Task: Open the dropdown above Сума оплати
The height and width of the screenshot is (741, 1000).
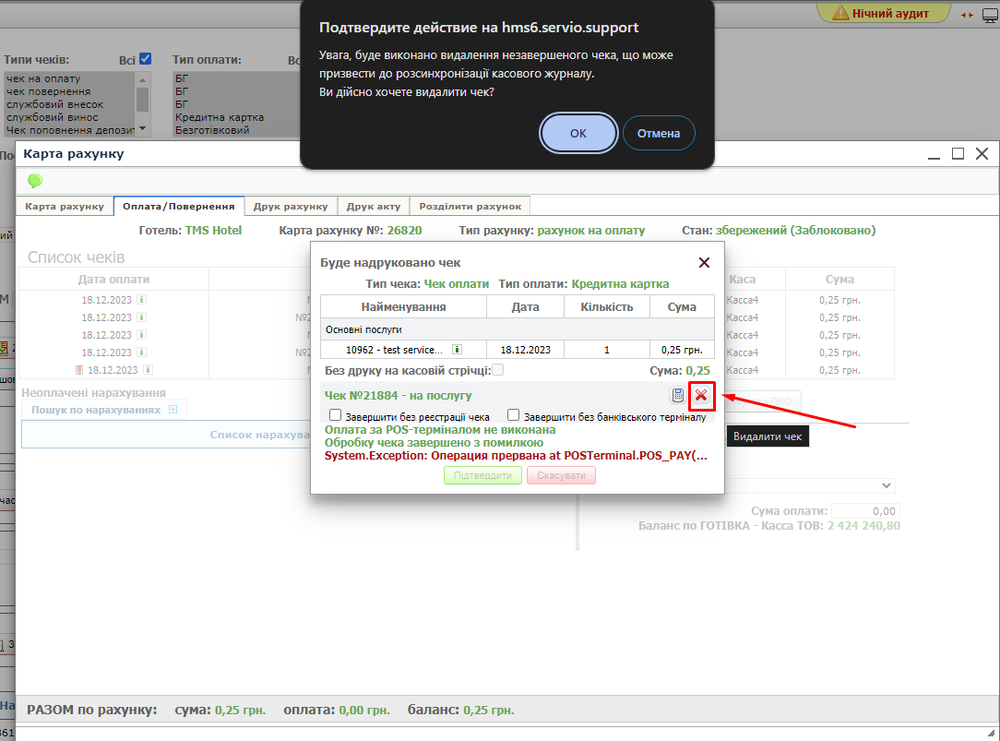Action: [884, 485]
